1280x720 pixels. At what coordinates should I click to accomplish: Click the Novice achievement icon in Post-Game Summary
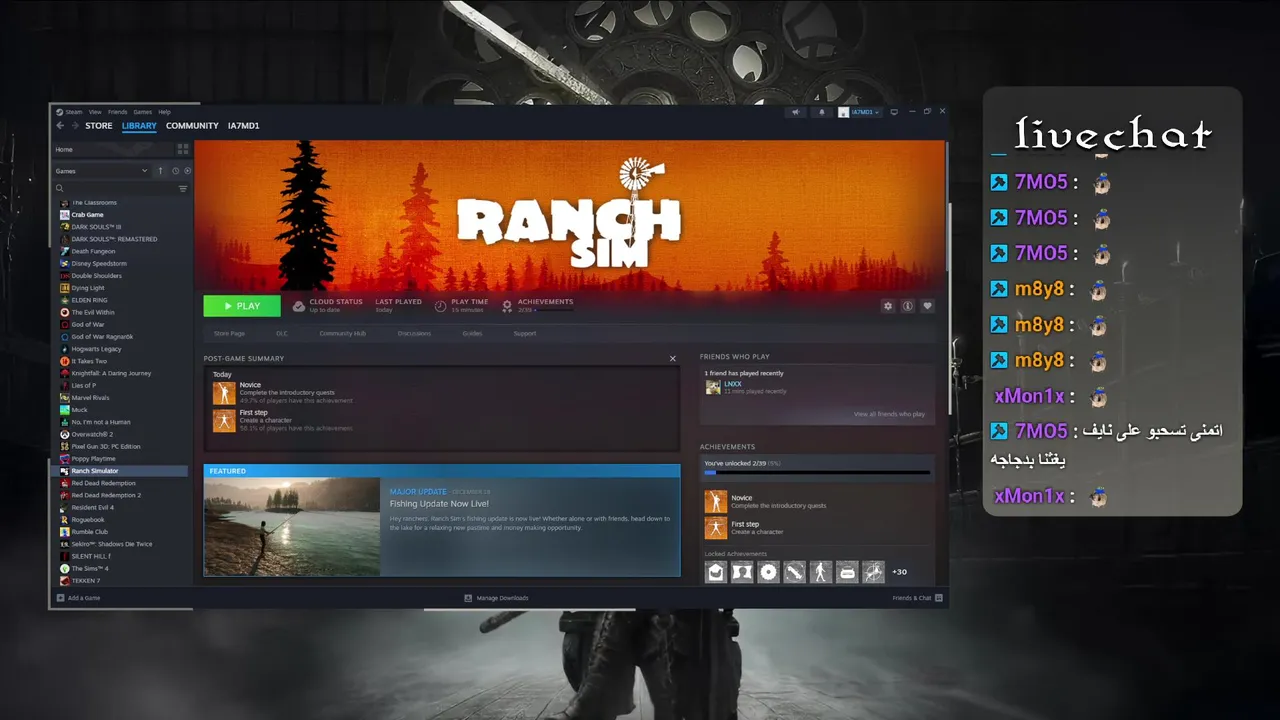pos(224,393)
